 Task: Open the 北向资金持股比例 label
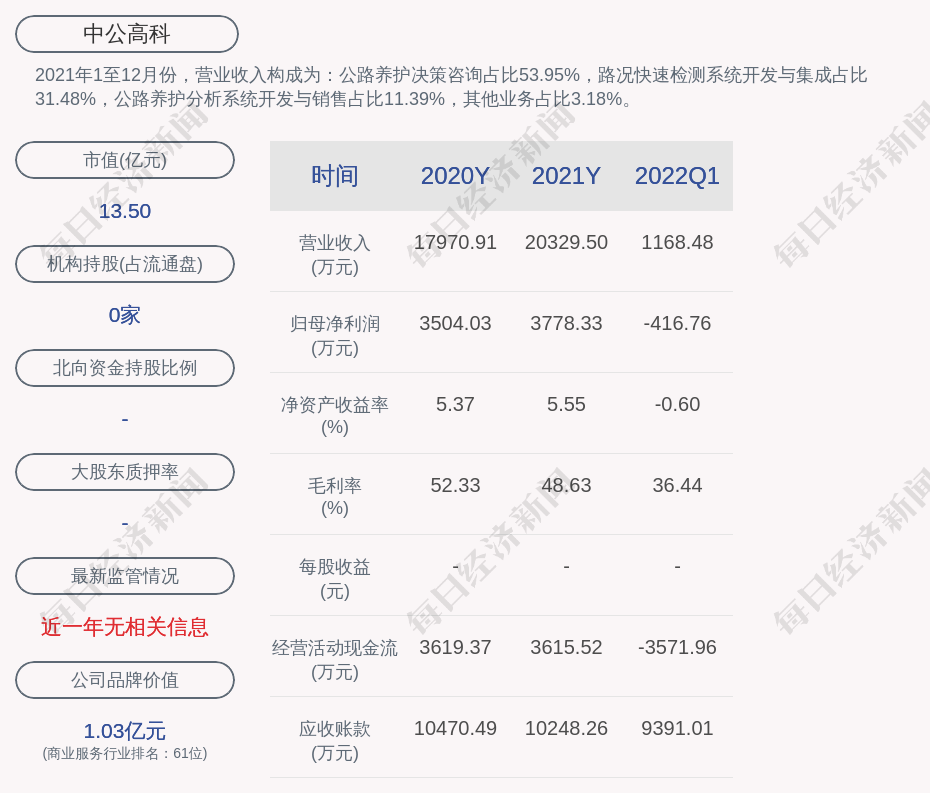tap(125, 368)
